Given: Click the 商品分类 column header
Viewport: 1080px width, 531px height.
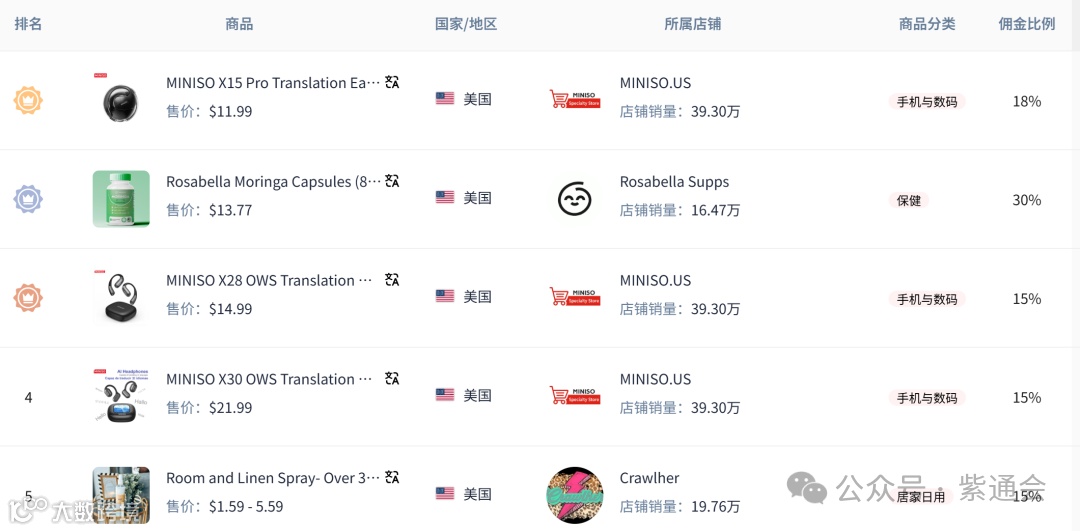Looking at the screenshot, I should tap(927, 24).
